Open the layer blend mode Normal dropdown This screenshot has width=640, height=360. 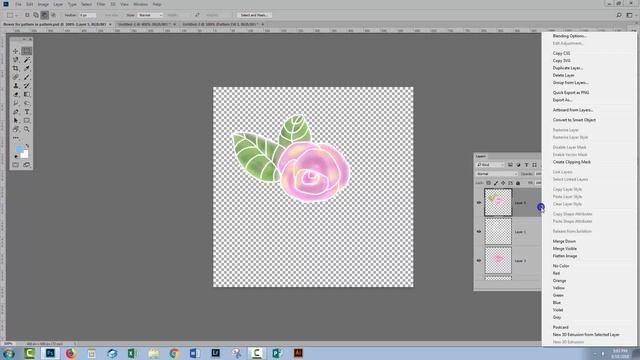[497, 174]
